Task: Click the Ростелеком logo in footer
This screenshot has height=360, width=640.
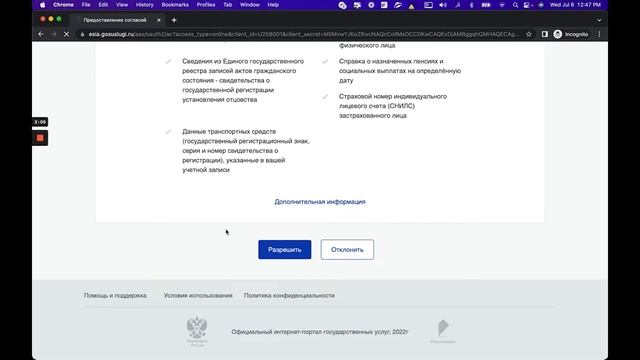Action: pos(443,331)
